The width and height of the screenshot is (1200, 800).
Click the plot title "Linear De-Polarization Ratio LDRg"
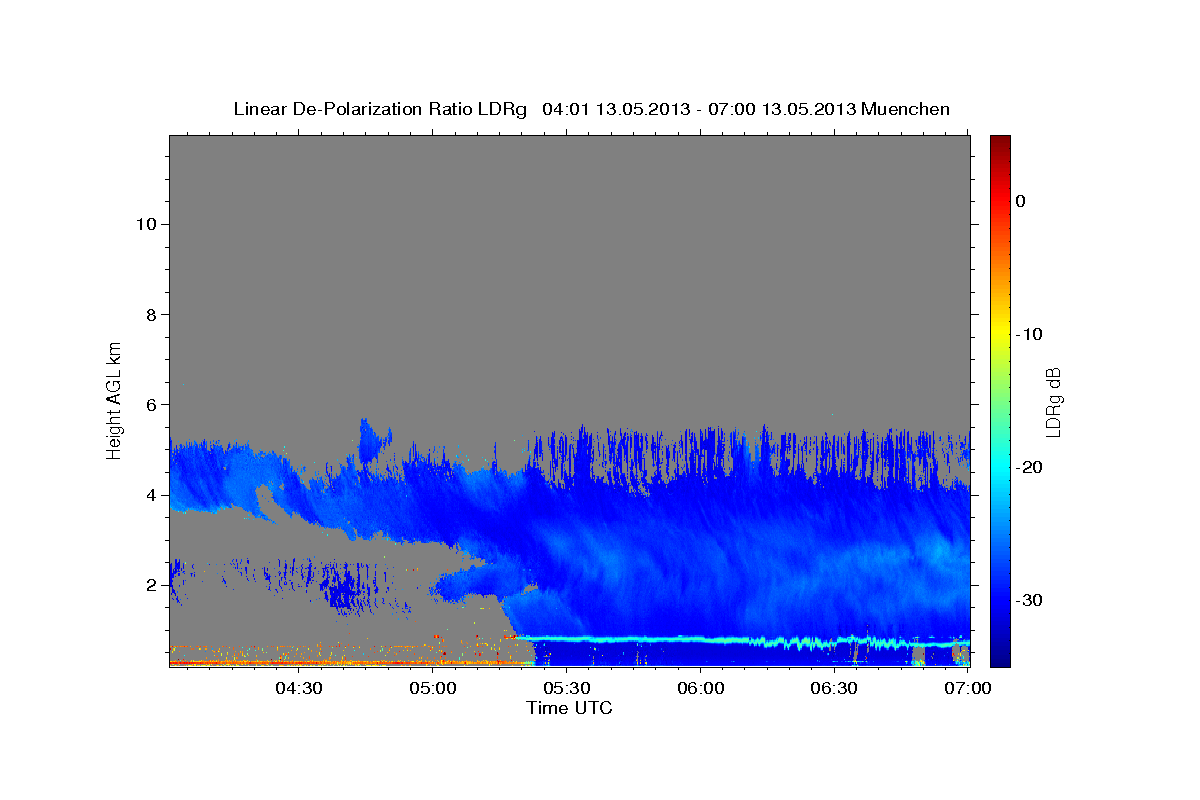click(379, 109)
